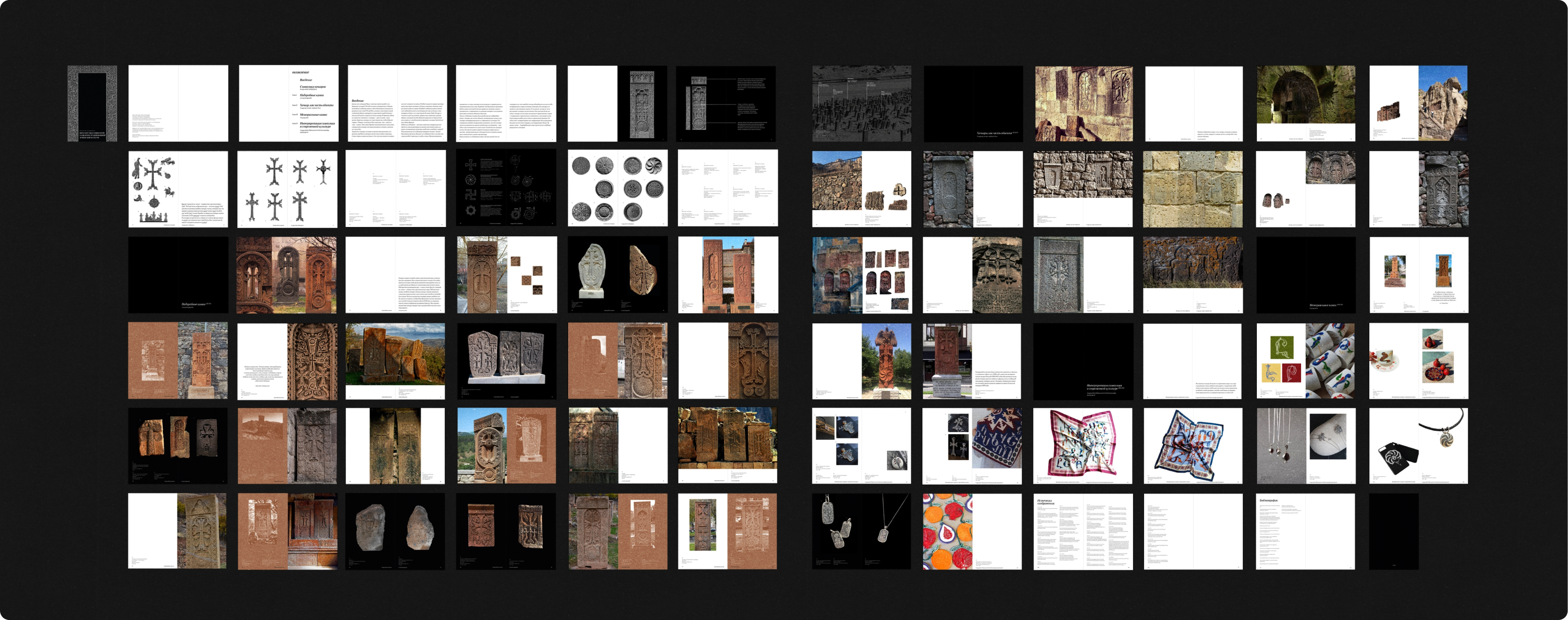Select the black 'Хачкары как часть объекта' title spread

pyautogui.click(x=973, y=104)
